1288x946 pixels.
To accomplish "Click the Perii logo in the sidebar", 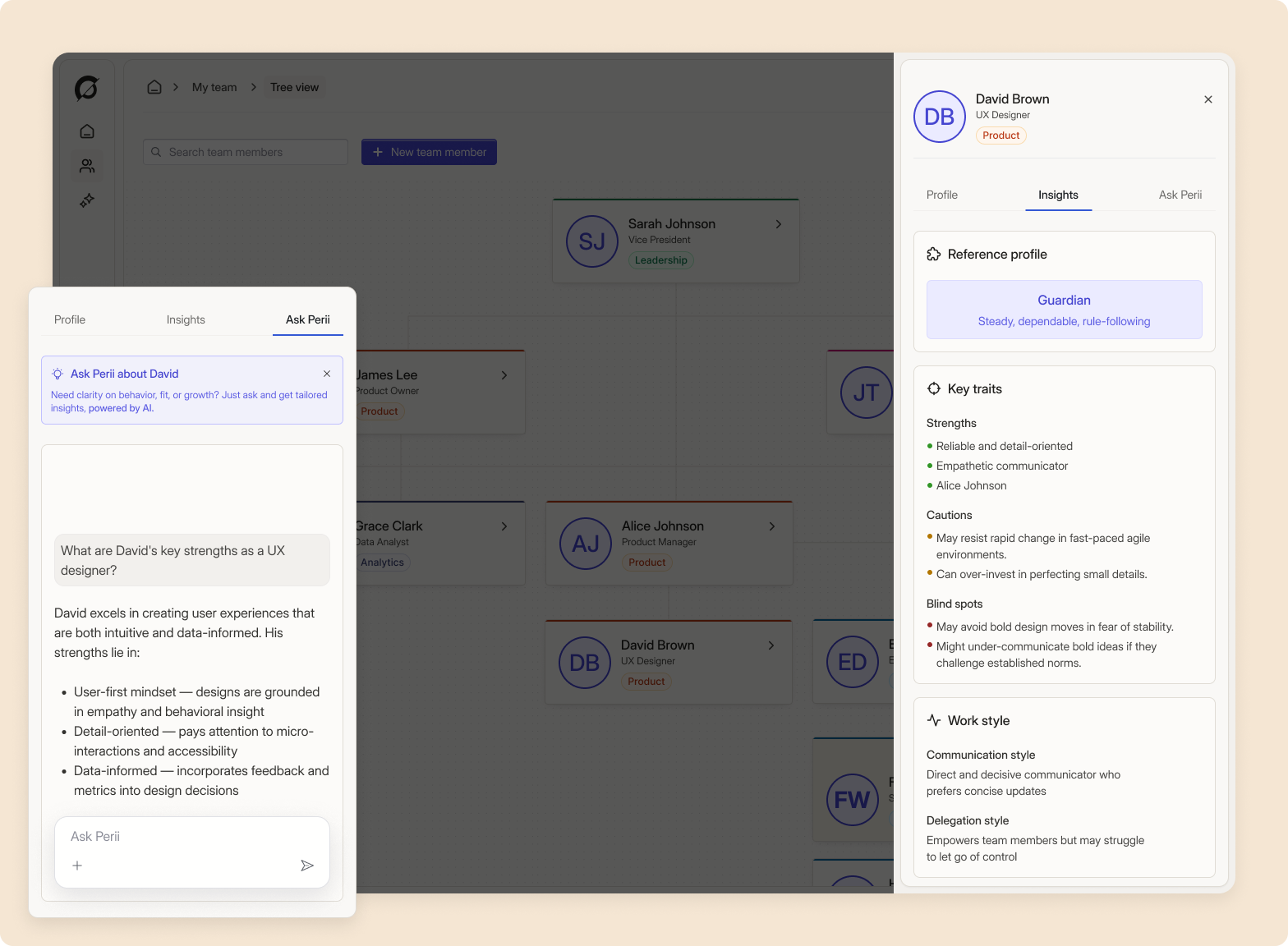I will (x=86, y=88).
